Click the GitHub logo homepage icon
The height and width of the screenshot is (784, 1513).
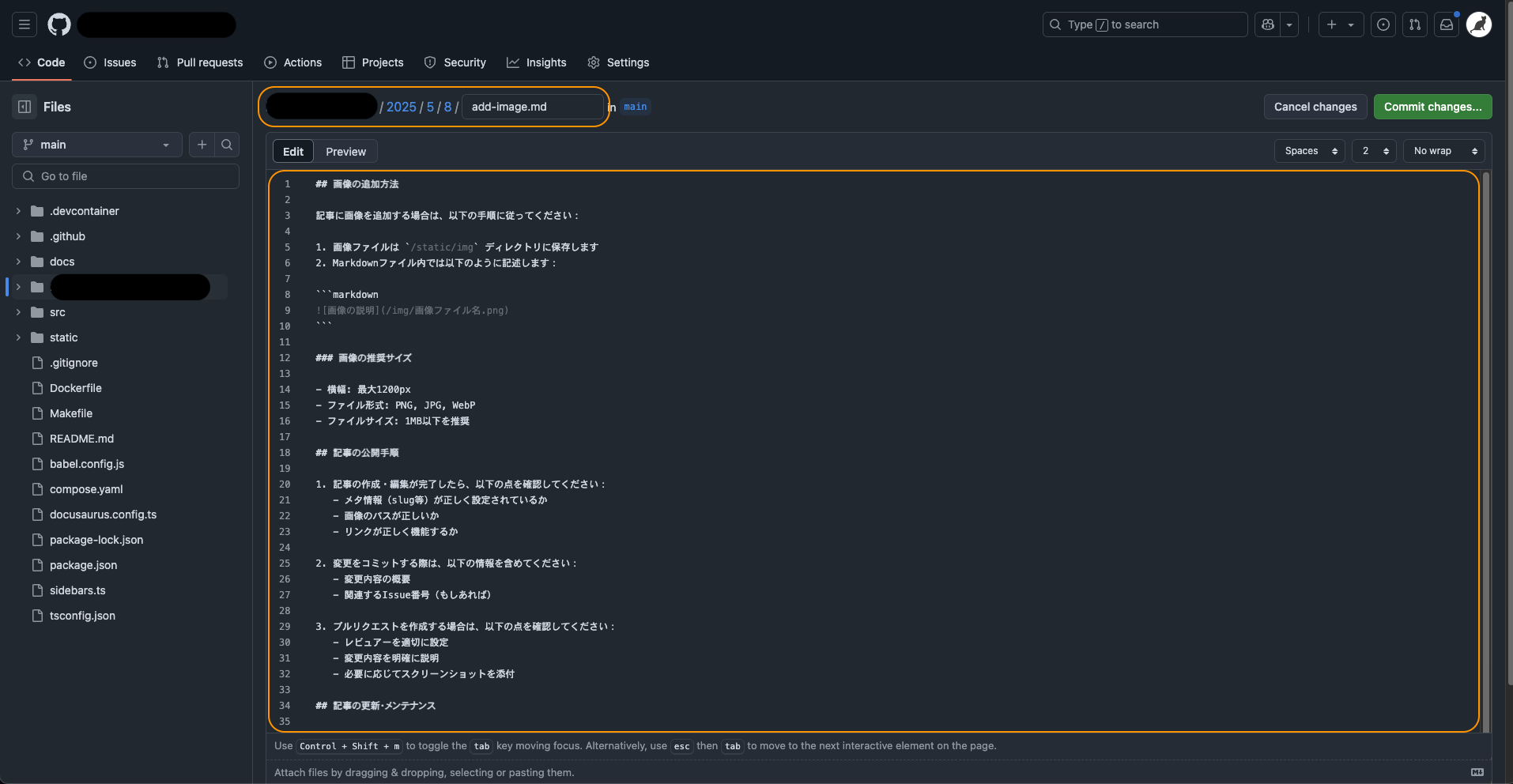(x=59, y=24)
